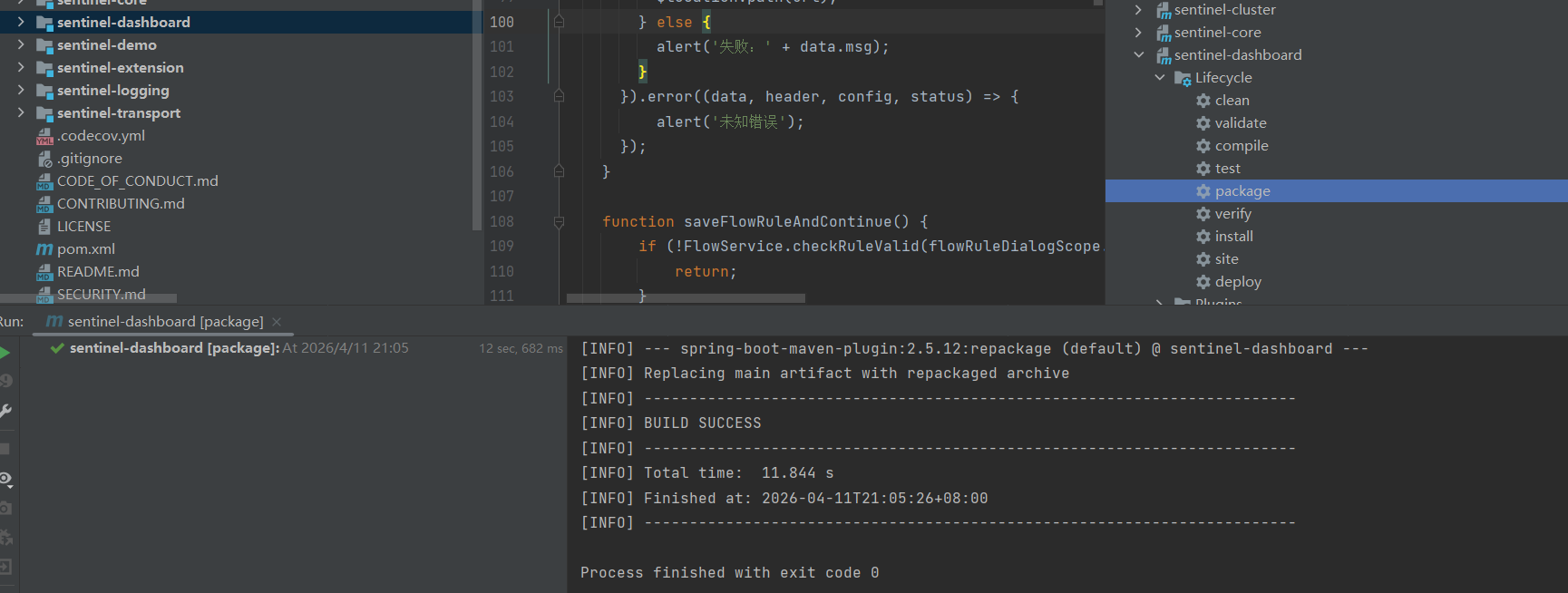This screenshot has width=1568, height=593.
Task: Run the Maven clean lifecycle gear
Action: tap(1203, 101)
